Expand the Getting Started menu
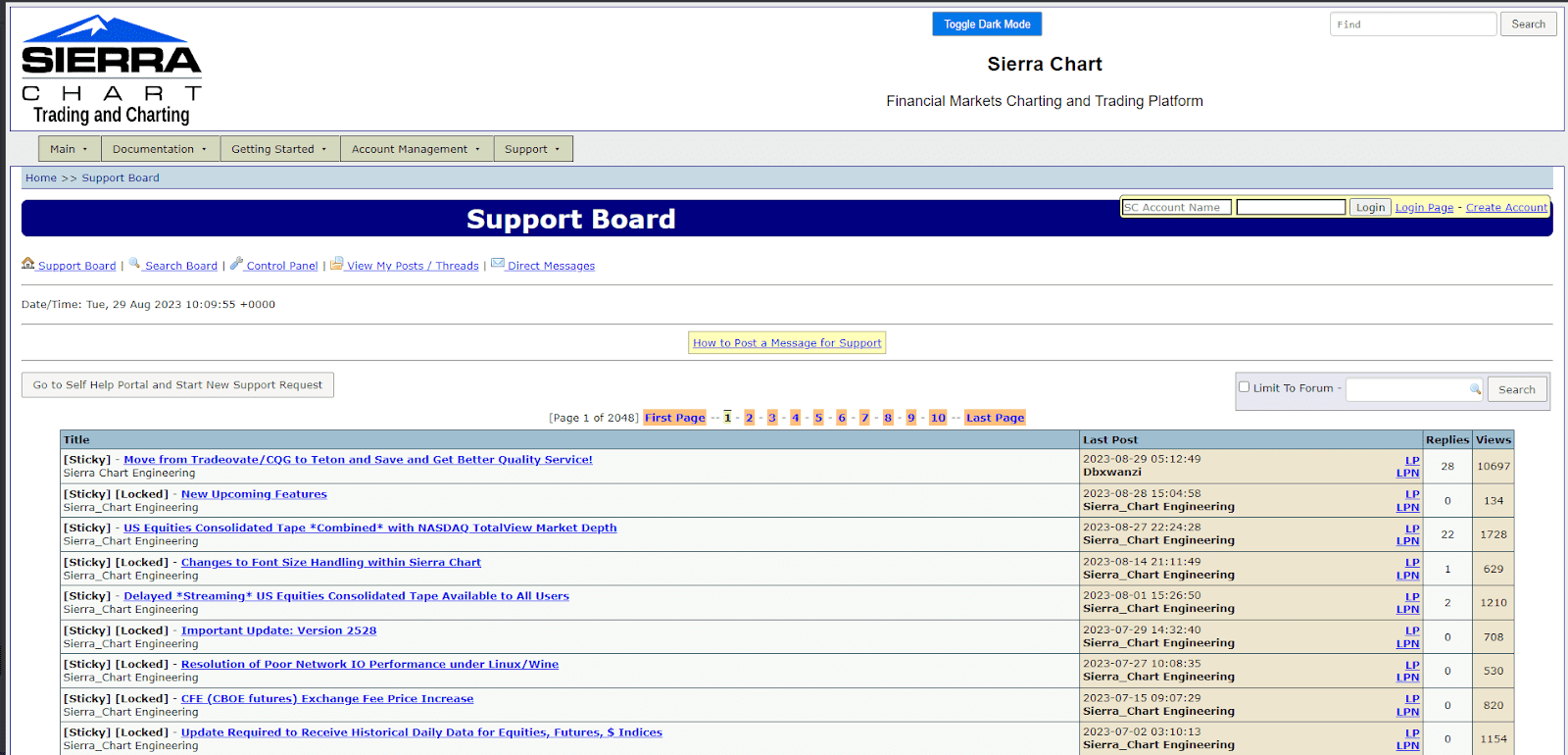Image resolution: width=1568 pixels, height=755 pixels. click(x=279, y=149)
